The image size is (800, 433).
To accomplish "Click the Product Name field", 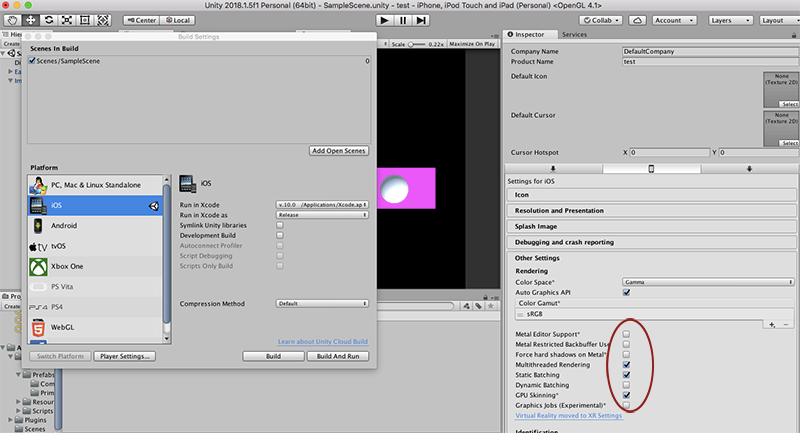I will click(710, 62).
